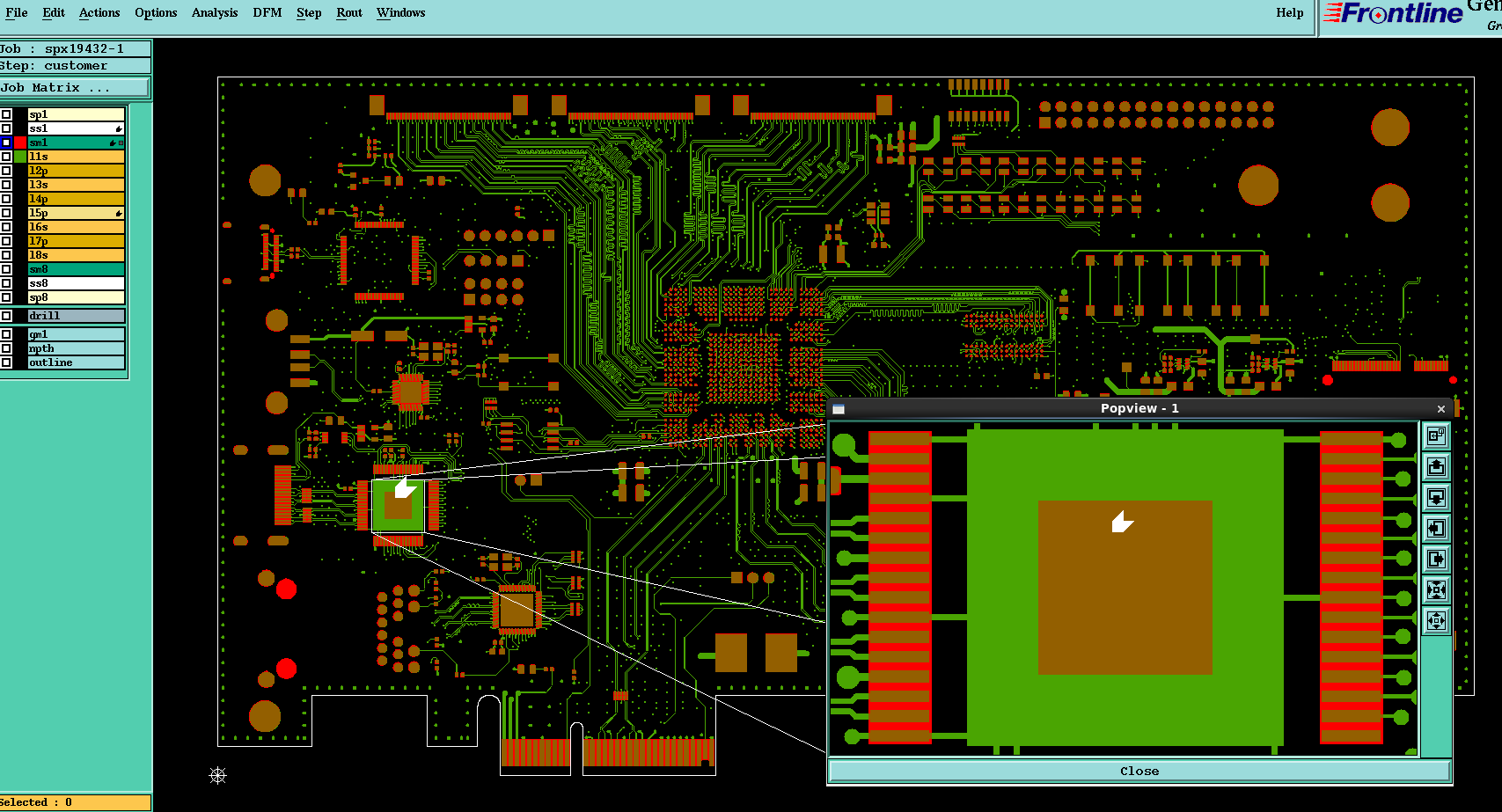Enable the drill layer checkbox
The width and height of the screenshot is (1502, 812).
[x=6, y=316]
